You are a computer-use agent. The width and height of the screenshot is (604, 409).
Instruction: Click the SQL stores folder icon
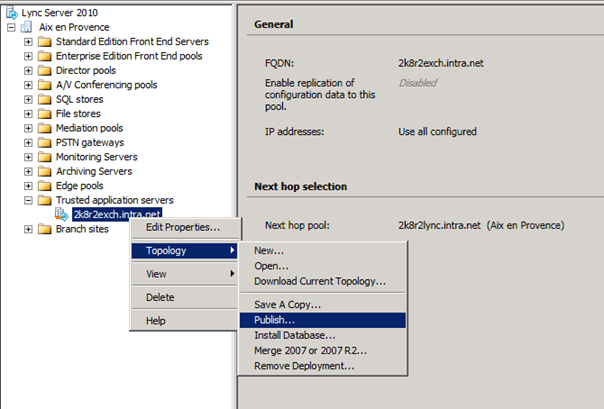[x=45, y=99]
